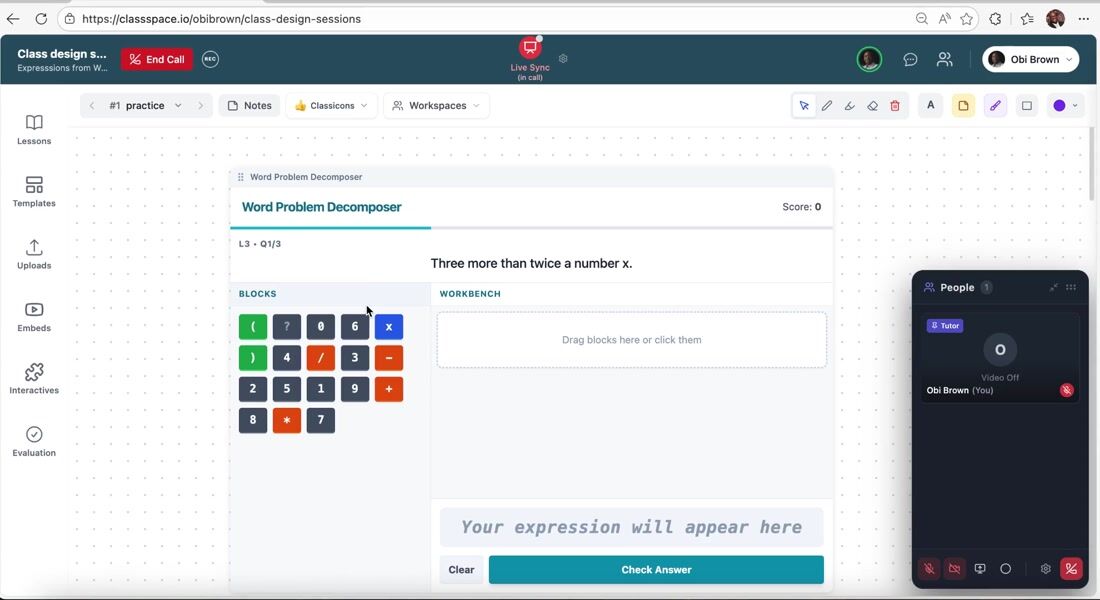Open Obi Brown account menu
The image size is (1100, 600).
coord(1030,59)
